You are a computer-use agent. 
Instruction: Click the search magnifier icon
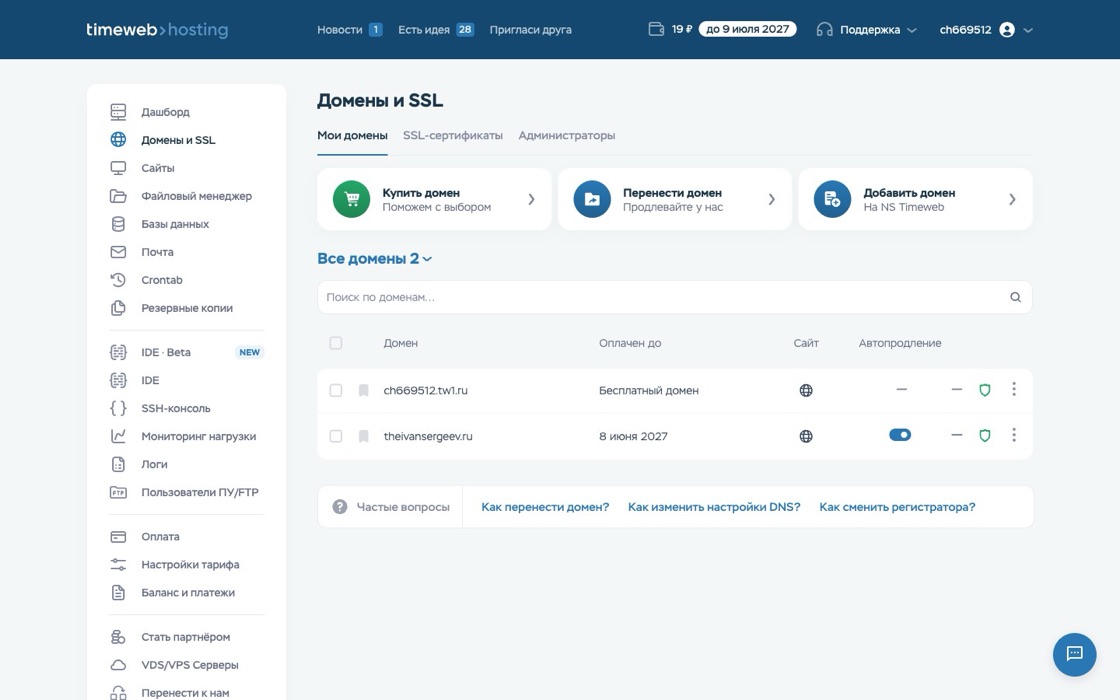(x=1015, y=297)
